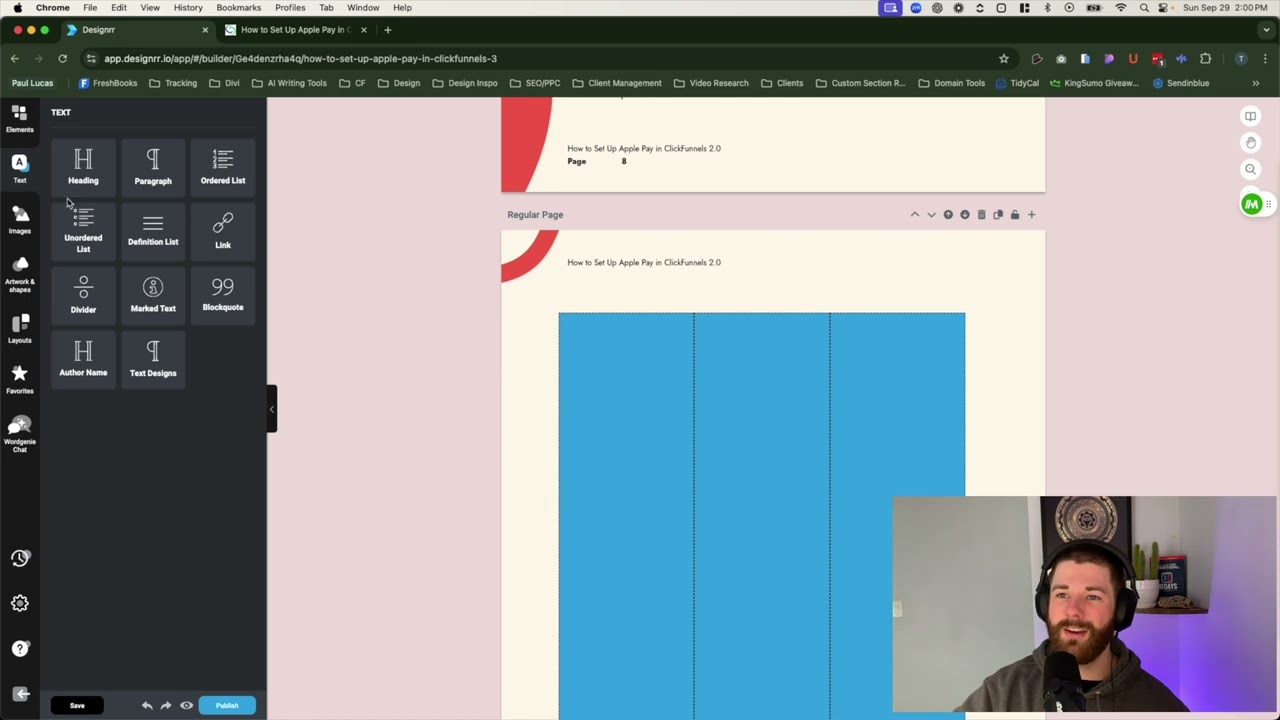Insert a Blockquote element
This screenshot has width=1280, height=720.
pyautogui.click(x=223, y=295)
